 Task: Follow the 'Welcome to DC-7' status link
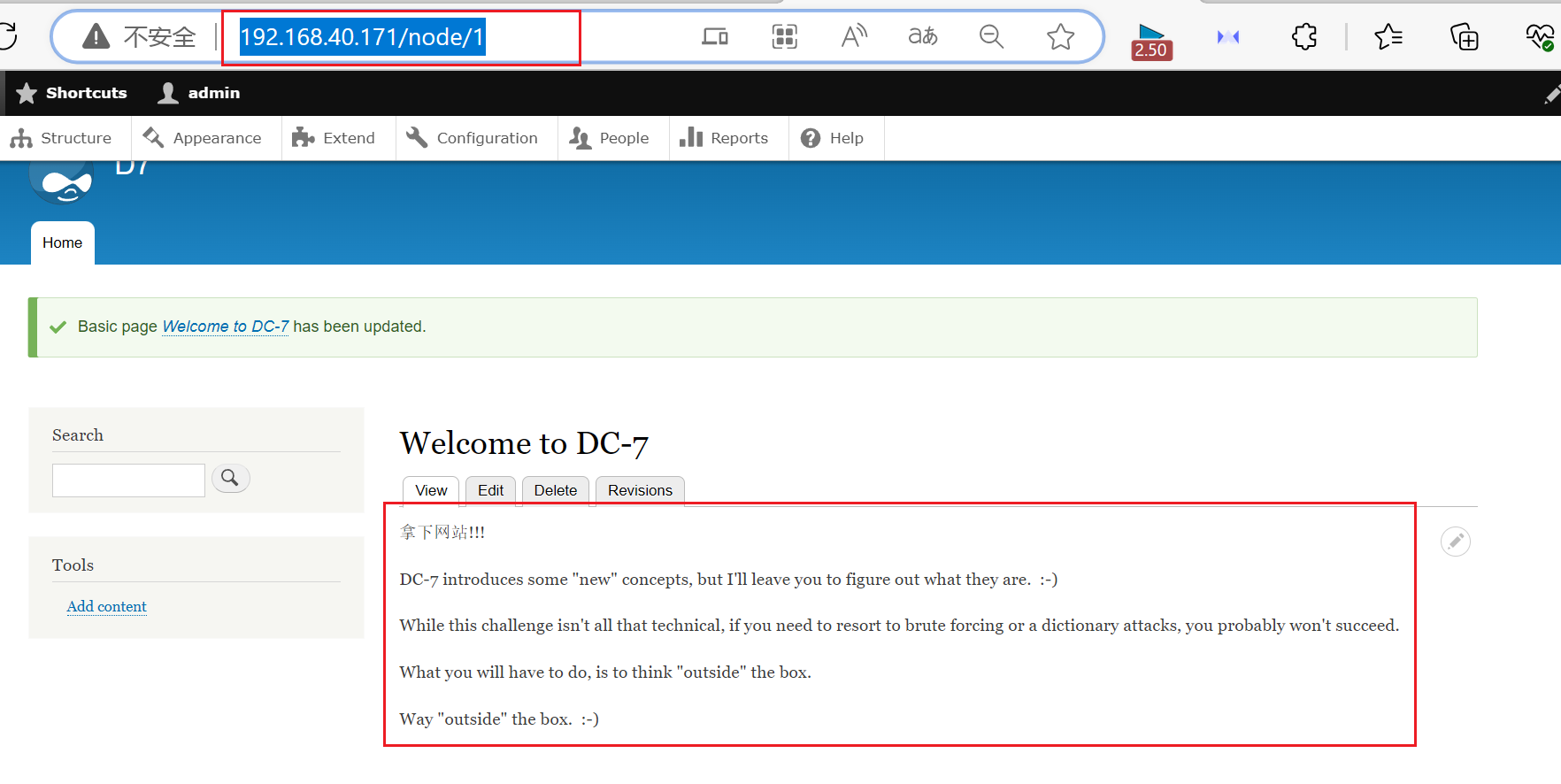pyautogui.click(x=226, y=327)
